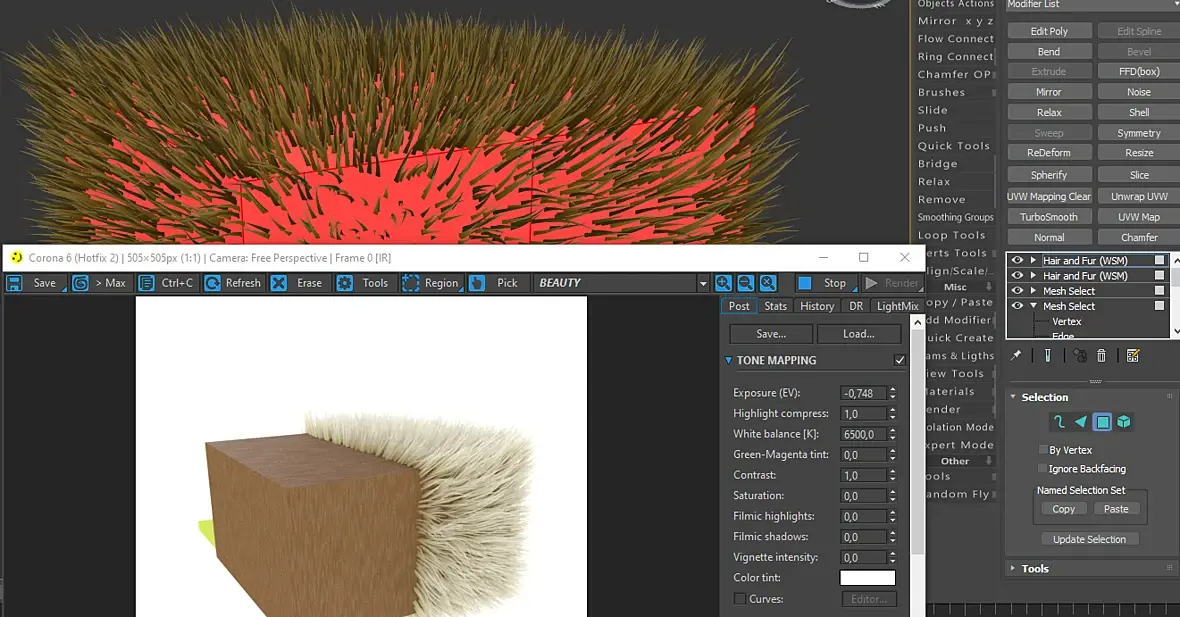Open the BEAUTY render element dropdown
The height and width of the screenshot is (617, 1180).
(703, 284)
